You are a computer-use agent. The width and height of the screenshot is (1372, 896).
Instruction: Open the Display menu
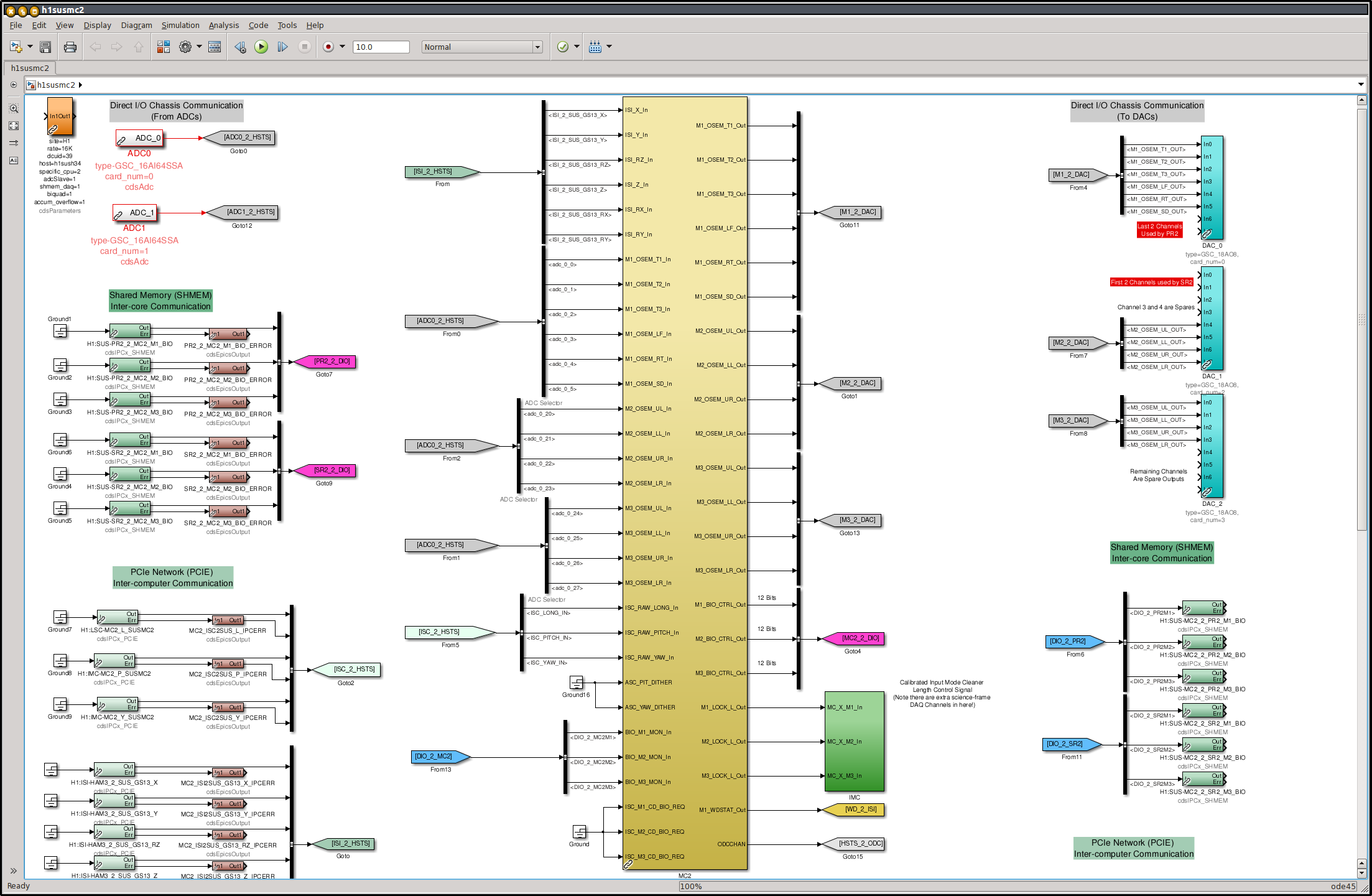[98, 26]
